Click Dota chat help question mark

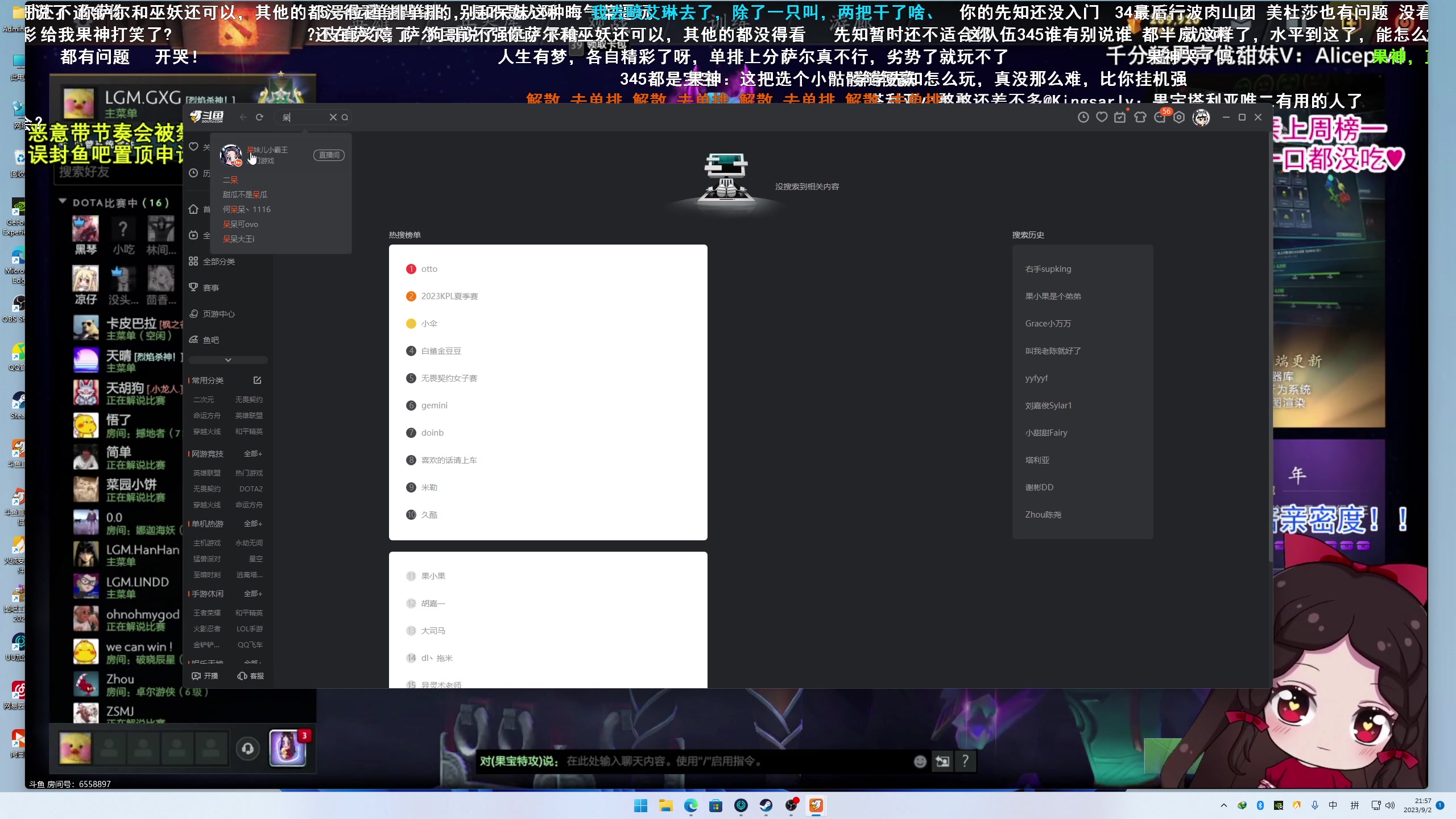965,761
